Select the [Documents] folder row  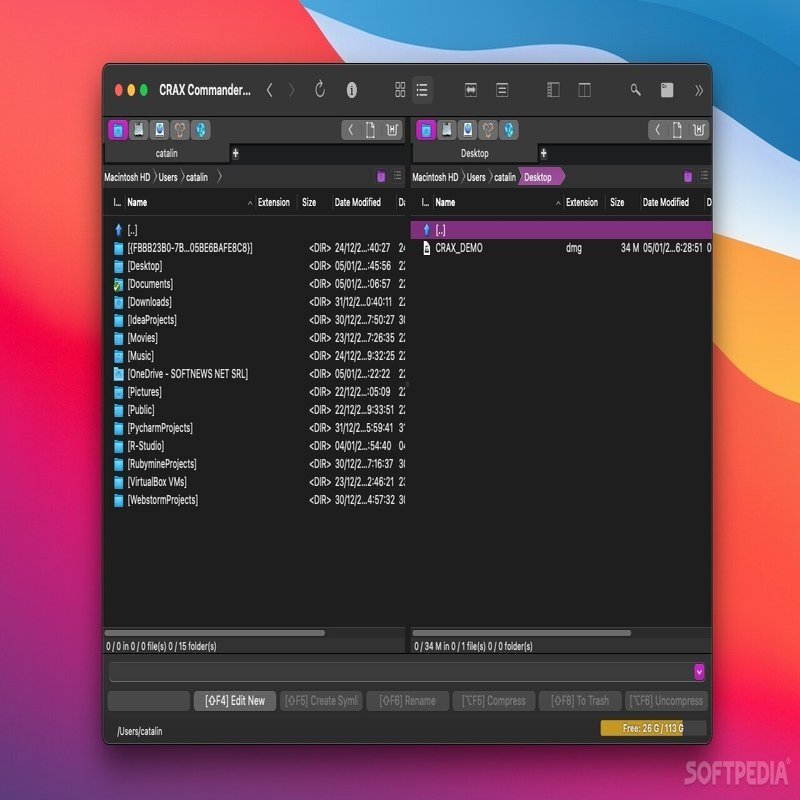255,284
